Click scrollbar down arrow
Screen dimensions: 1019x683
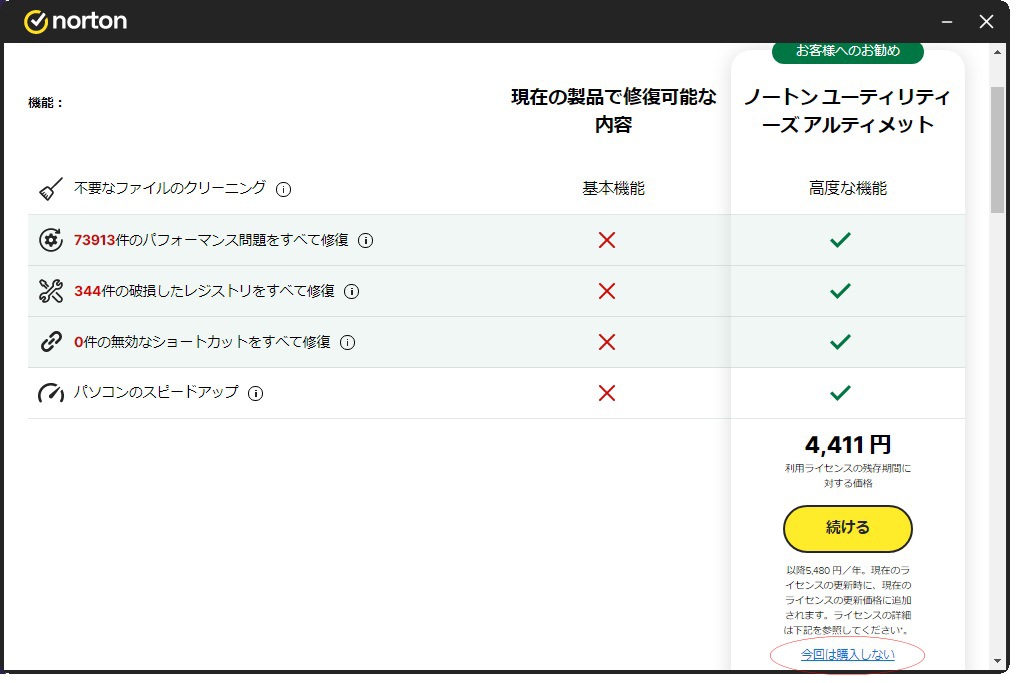[998, 662]
